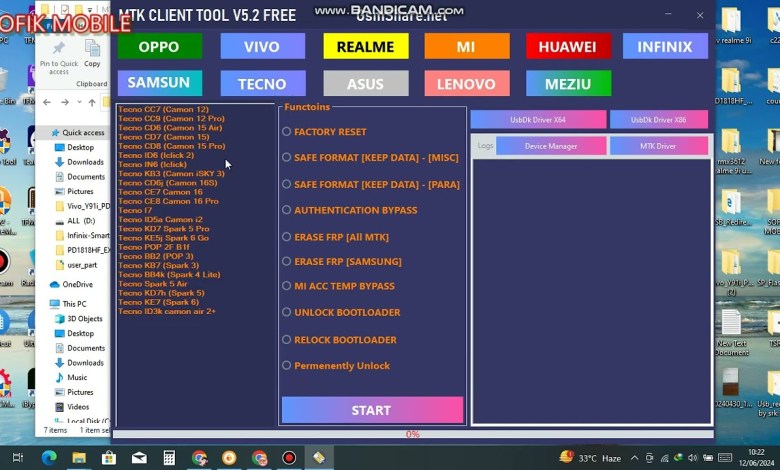Image resolution: width=780 pixels, height=470 pixels.
Task: Pick Tecno CE7 Camon 16 model
Action: click(160, 192)
